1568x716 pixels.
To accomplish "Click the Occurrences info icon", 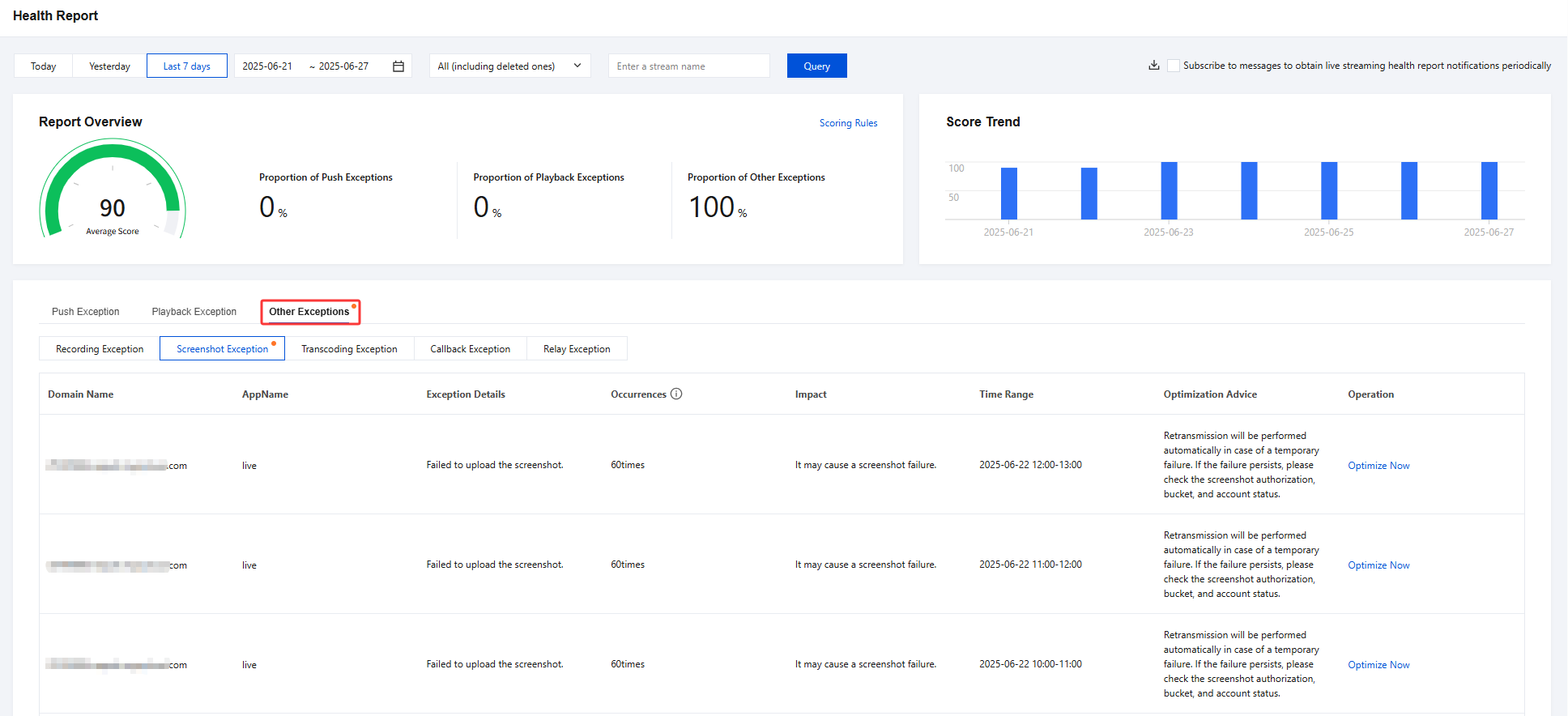I will [x=676, y=394].
